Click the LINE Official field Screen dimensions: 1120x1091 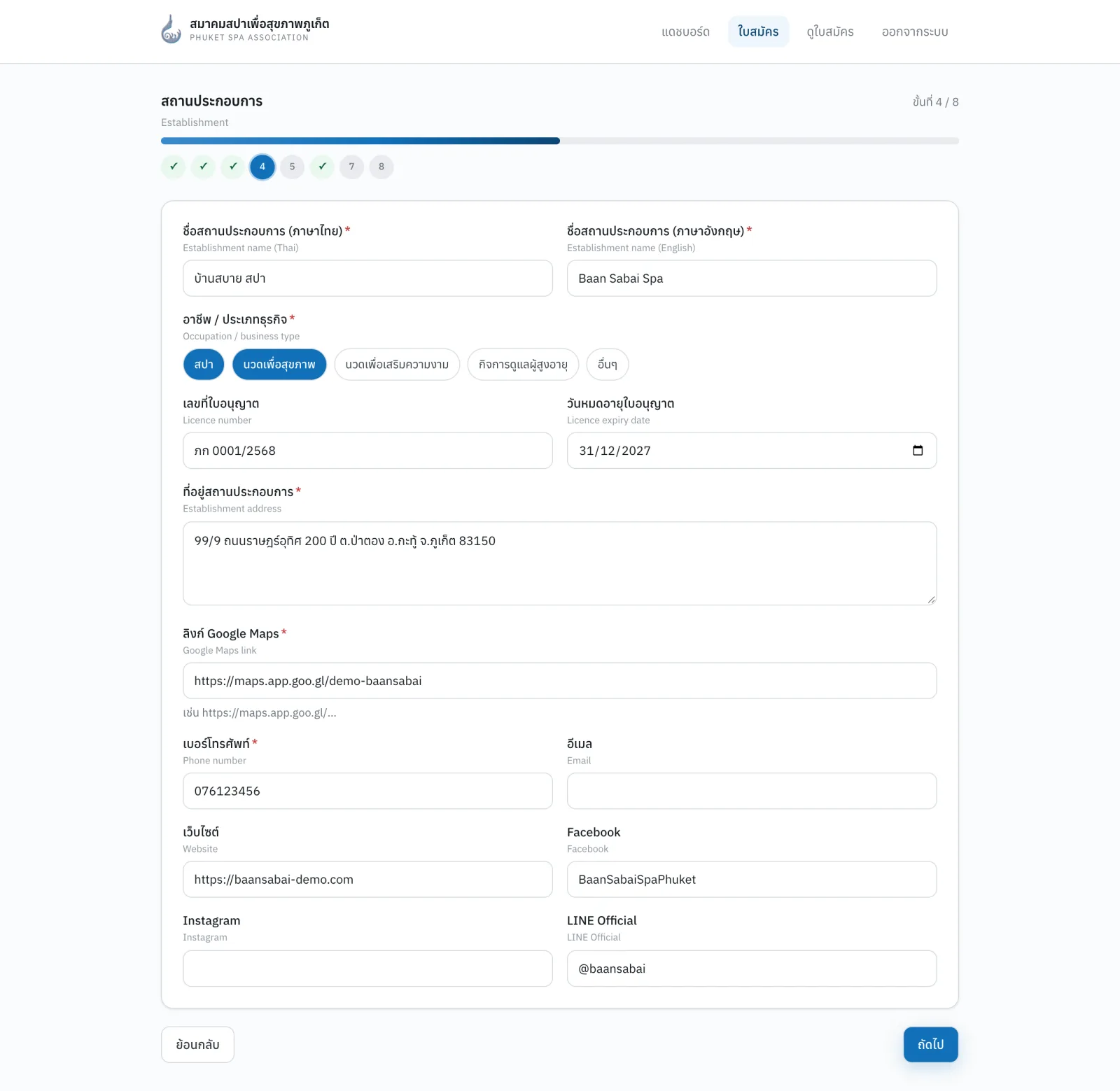(752, 969)
